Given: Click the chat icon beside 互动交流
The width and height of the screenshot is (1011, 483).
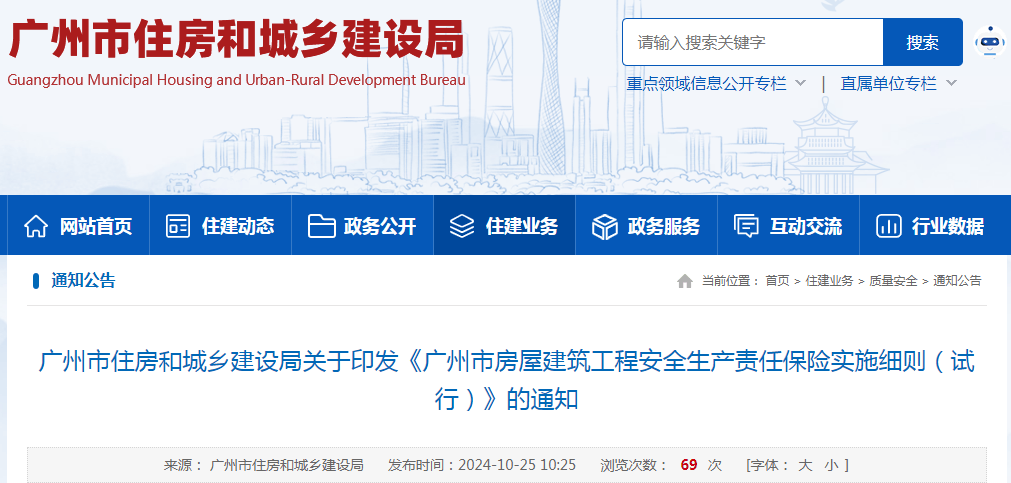Looking at the screenshot, I should click(747, 226).
